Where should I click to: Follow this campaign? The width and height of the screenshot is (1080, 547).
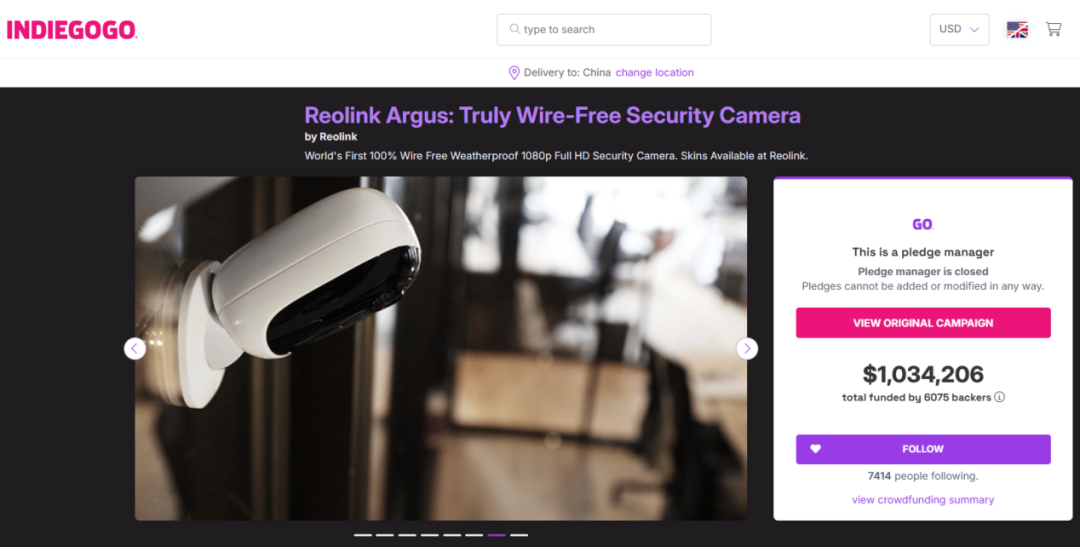pyautogui.click(x=923, y=449)
